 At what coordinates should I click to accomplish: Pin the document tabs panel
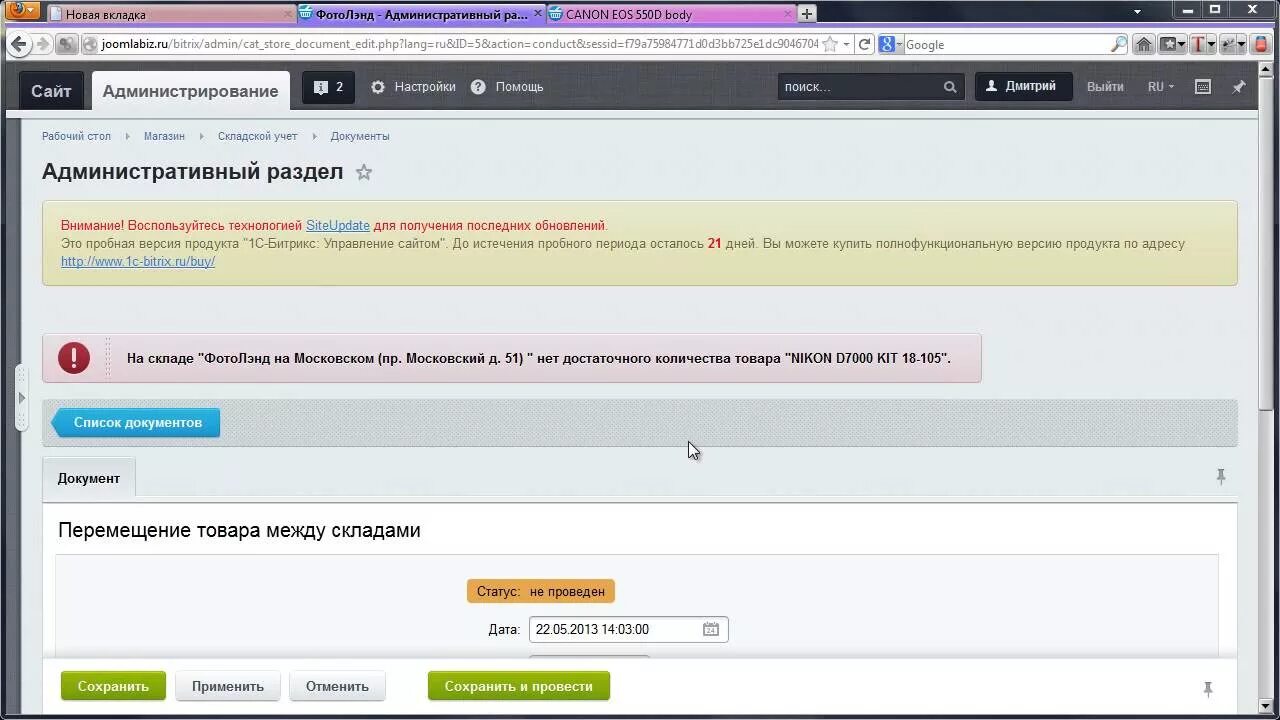click(1220, 477)
